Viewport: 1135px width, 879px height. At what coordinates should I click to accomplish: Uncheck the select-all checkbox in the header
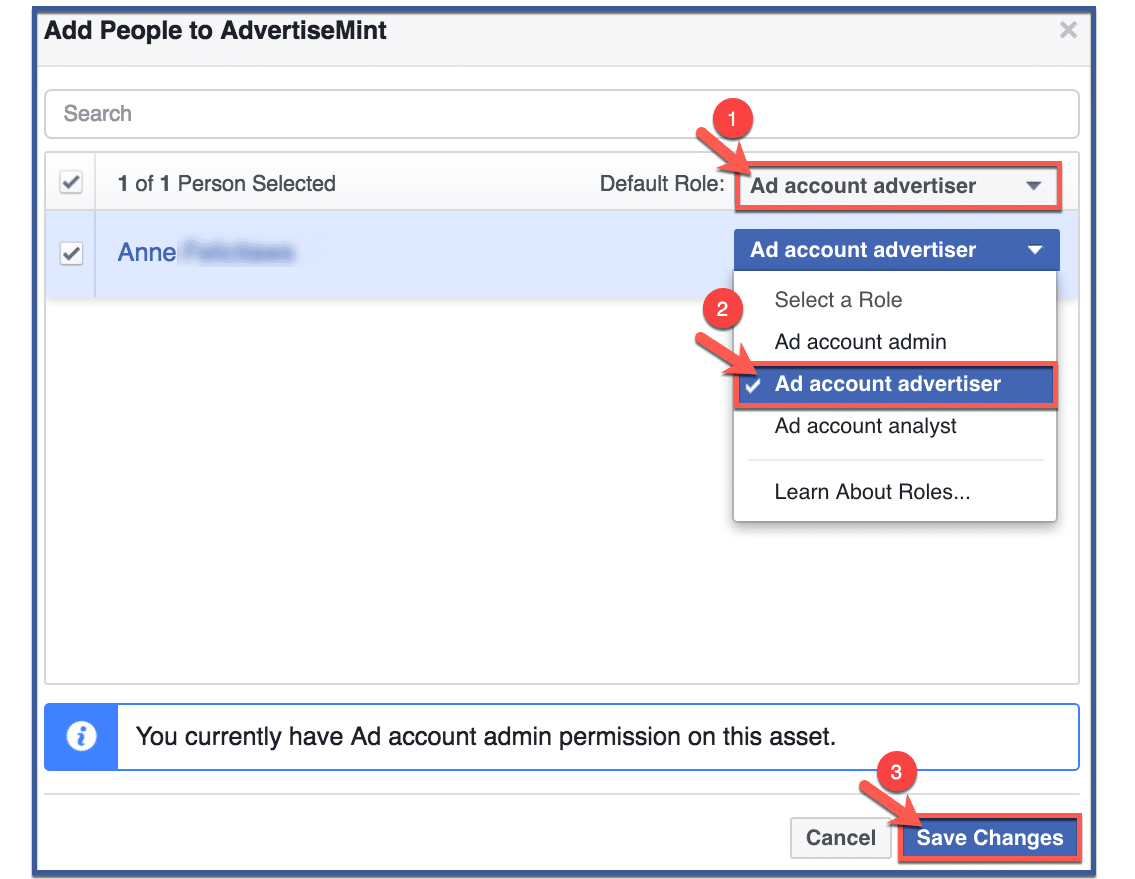coord(70,183)
